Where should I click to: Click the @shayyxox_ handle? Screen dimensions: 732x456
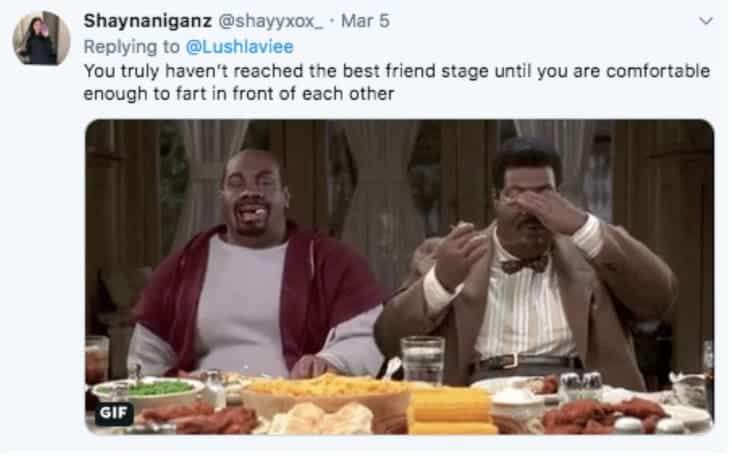(270, 21)
